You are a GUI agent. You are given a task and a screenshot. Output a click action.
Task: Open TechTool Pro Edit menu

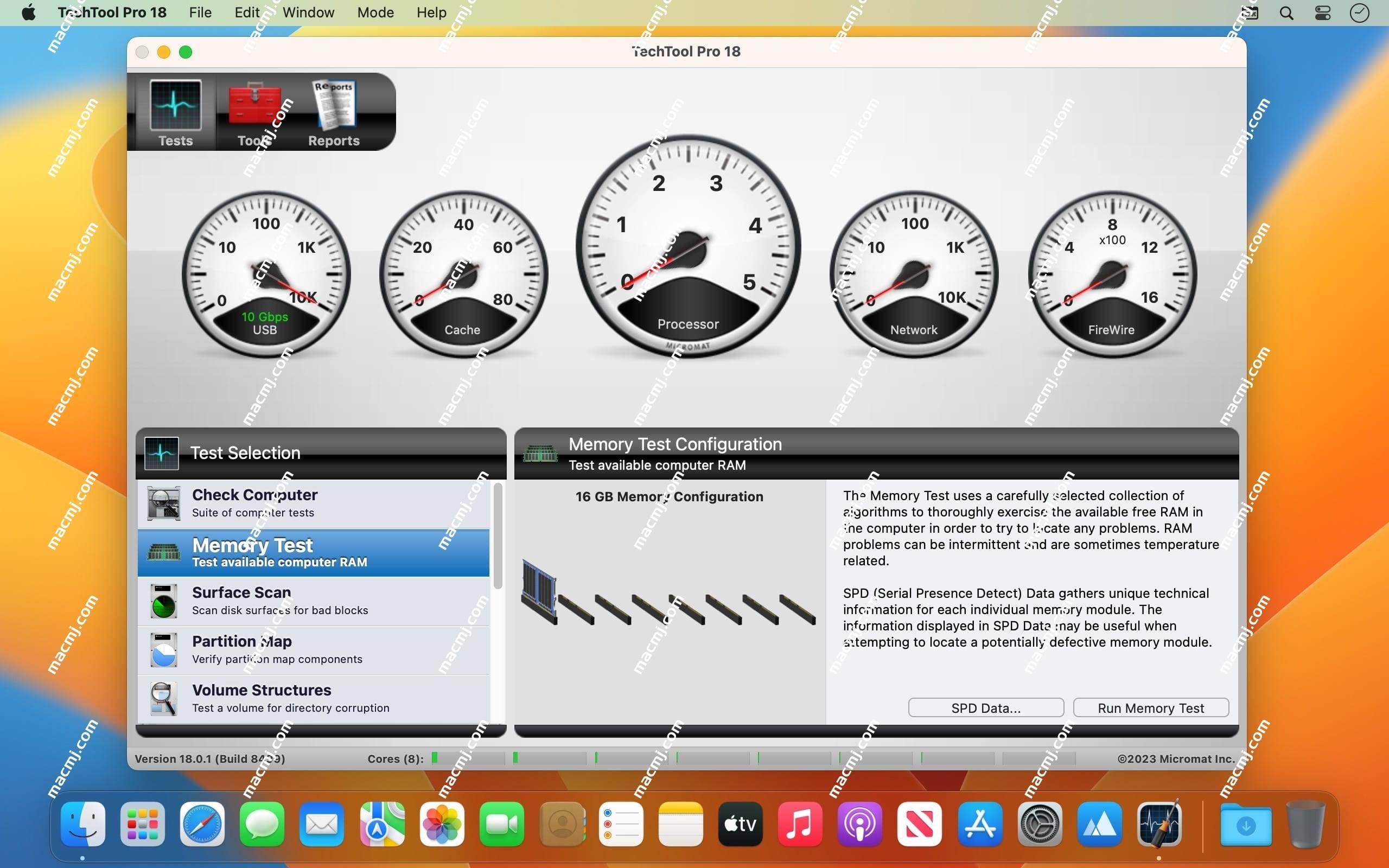pyautogui.click(x=246, y=11)
